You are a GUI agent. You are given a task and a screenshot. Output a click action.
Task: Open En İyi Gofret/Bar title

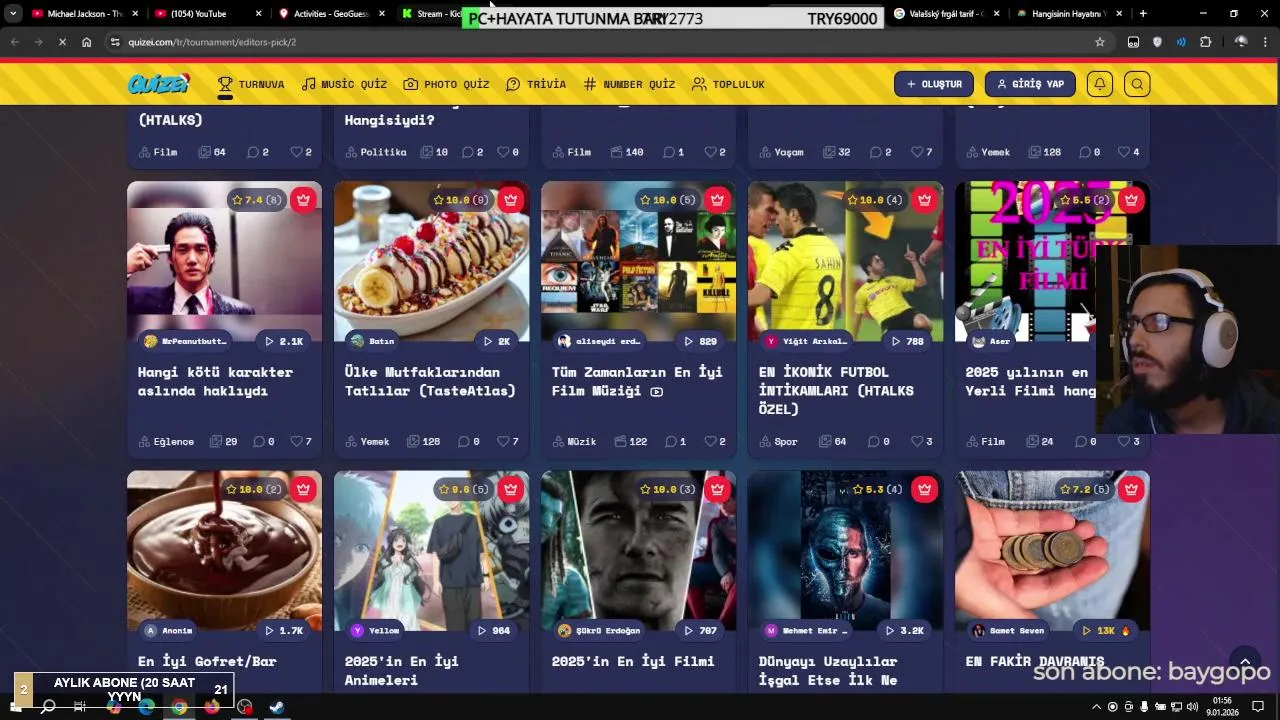point(207,661)
